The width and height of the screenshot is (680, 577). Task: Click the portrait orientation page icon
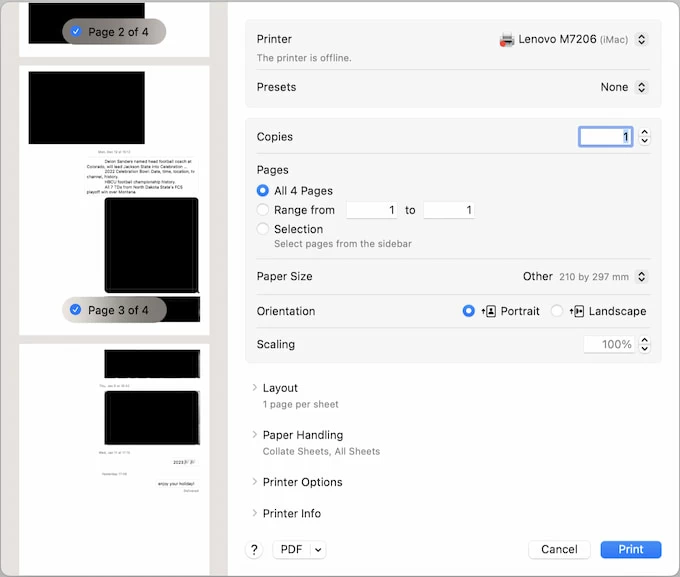coord(489,311)
